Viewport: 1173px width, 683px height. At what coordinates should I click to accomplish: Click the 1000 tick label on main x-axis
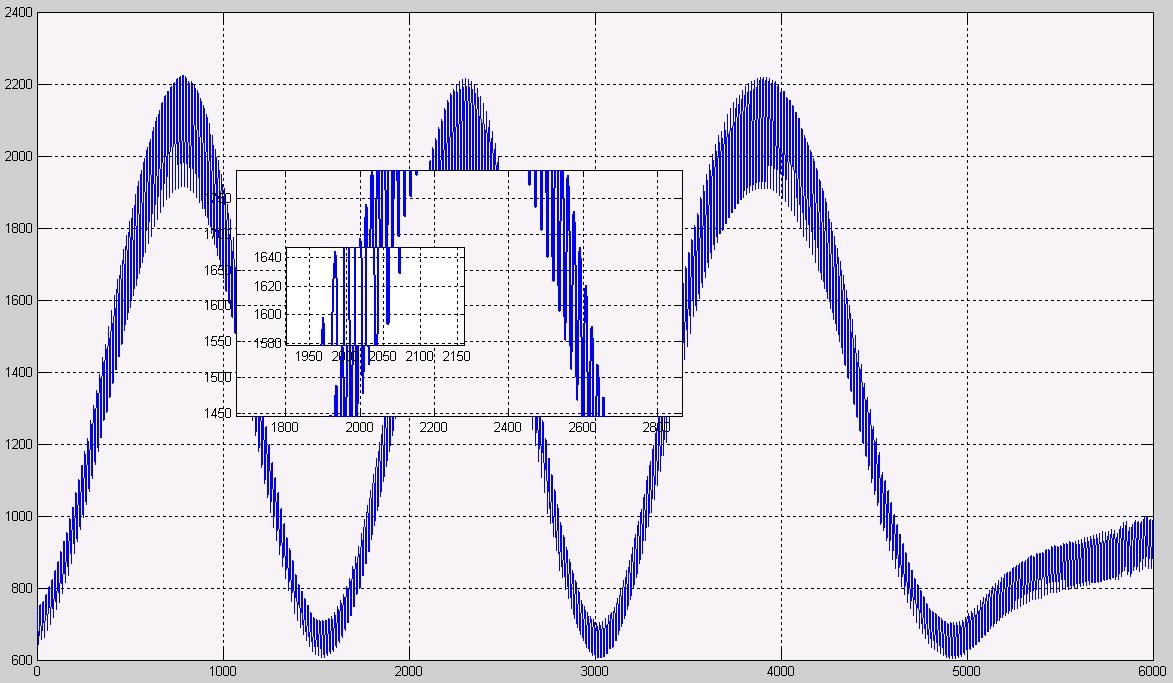click(x=223, y=672)
